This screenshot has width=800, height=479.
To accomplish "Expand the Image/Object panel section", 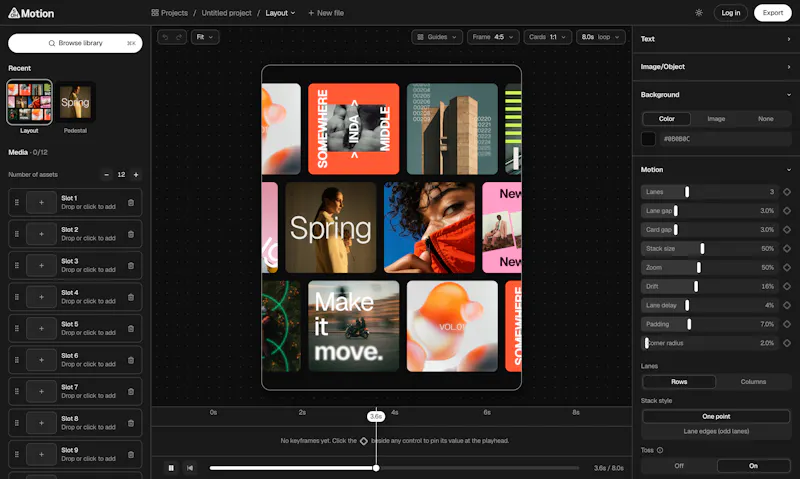I will (716, 67).
